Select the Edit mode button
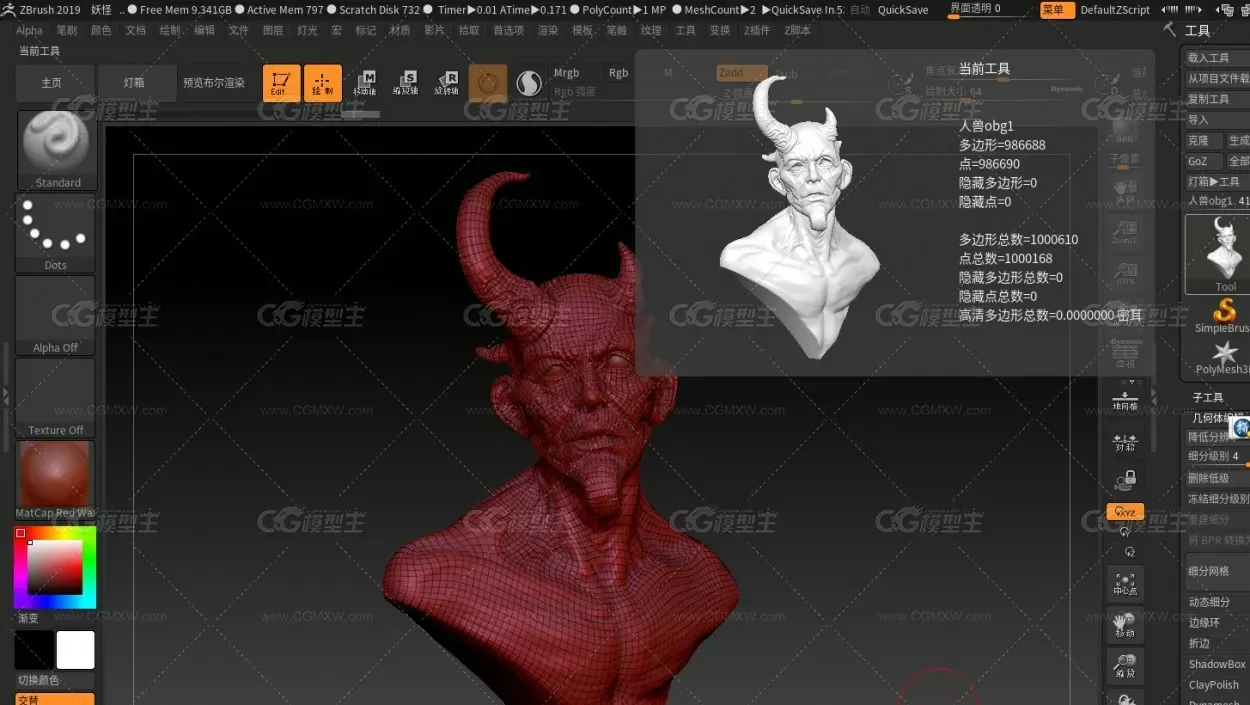Image resolution: width=1250 pixels, height=705 pixels. tap(281, 83)
